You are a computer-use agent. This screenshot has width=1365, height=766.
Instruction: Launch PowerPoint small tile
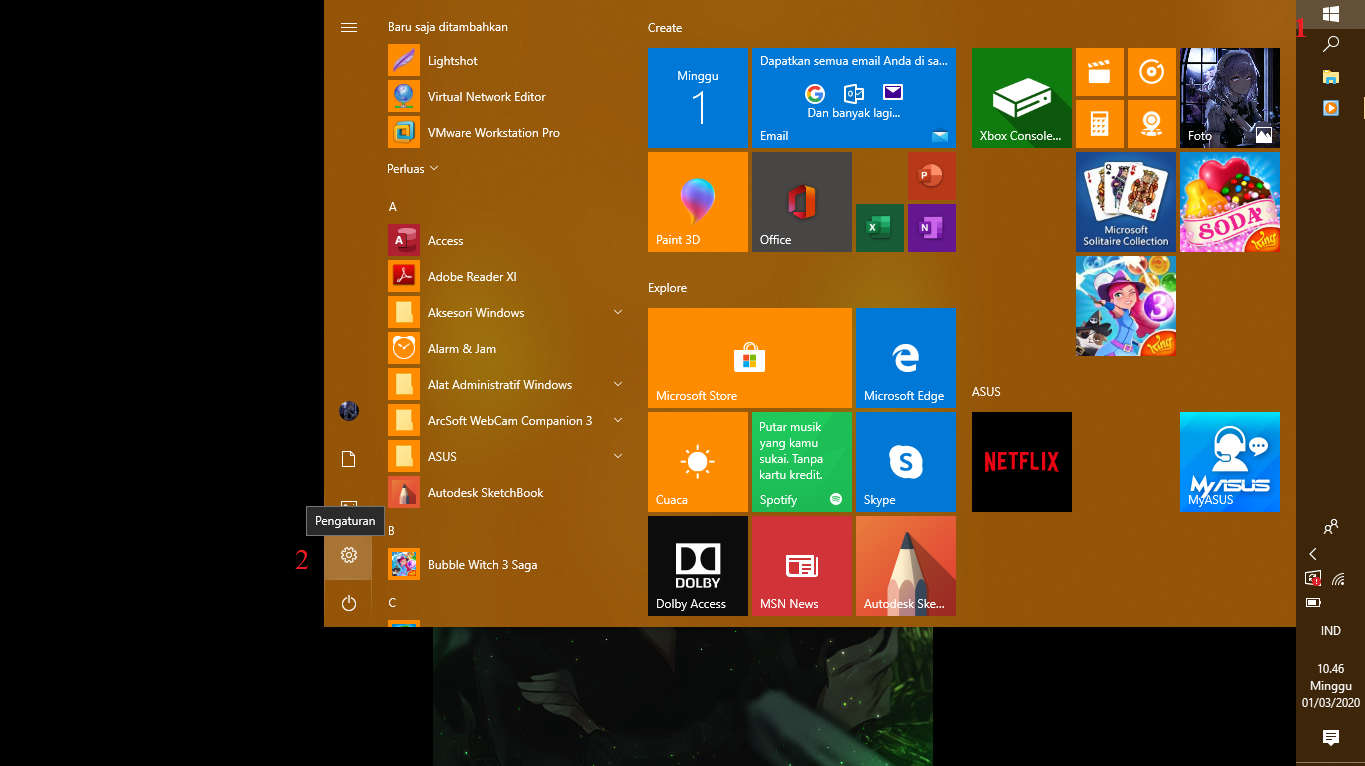point(932,176)
